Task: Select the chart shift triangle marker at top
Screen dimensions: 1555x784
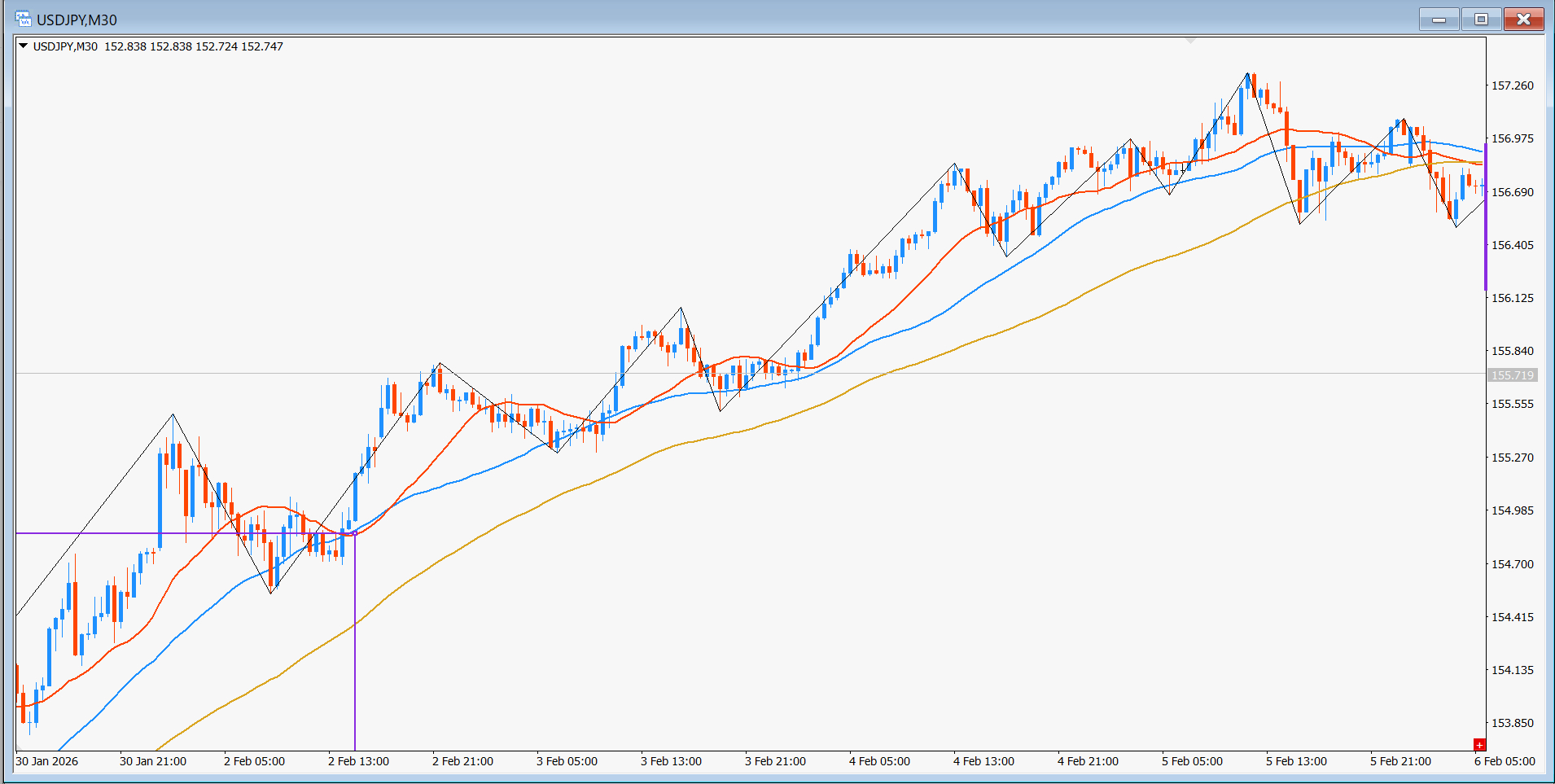Action: (x=1190, y=40)
